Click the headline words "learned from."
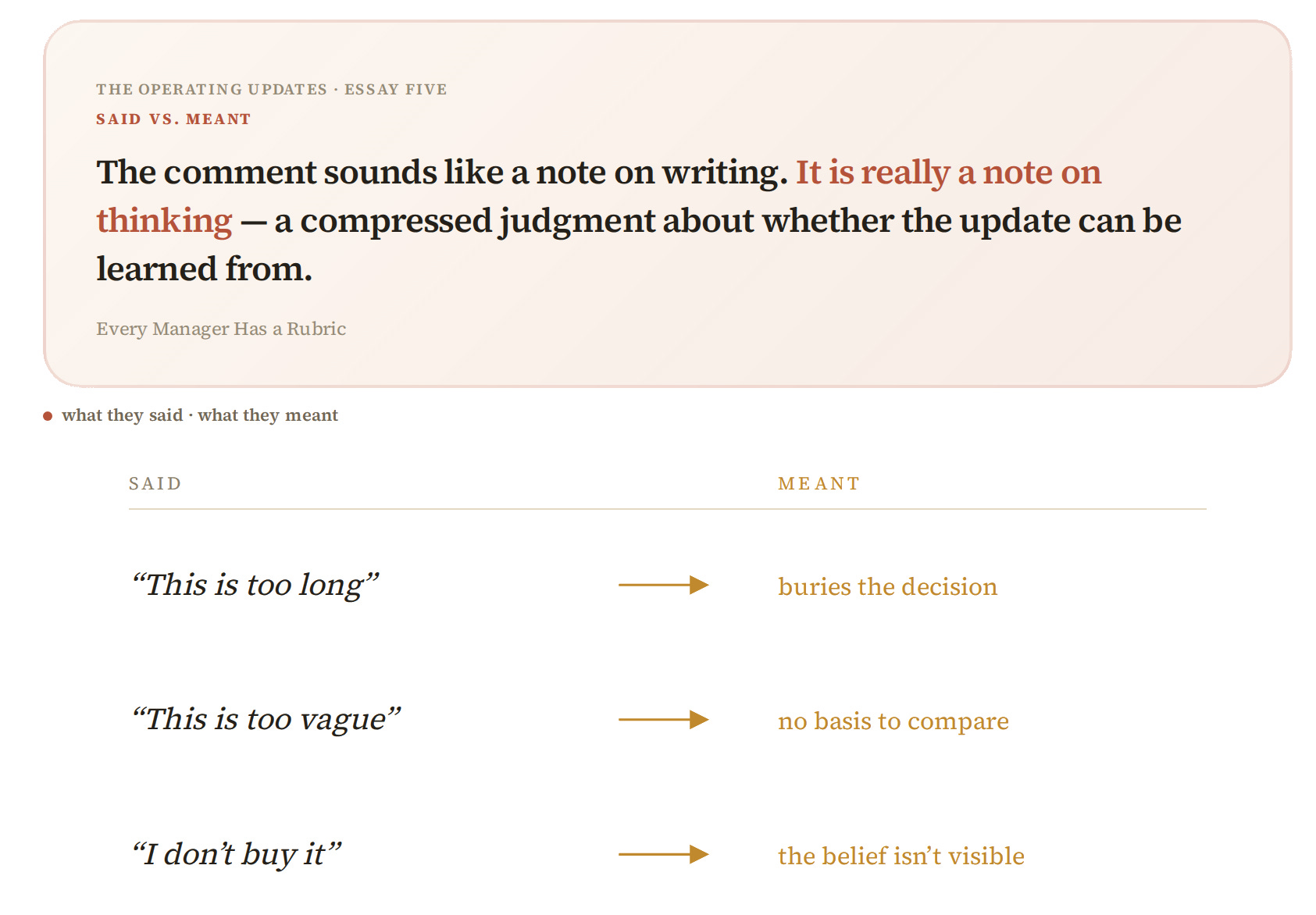Image resolution: width=1316 pixels, height=915 pixels. point(204,269)
